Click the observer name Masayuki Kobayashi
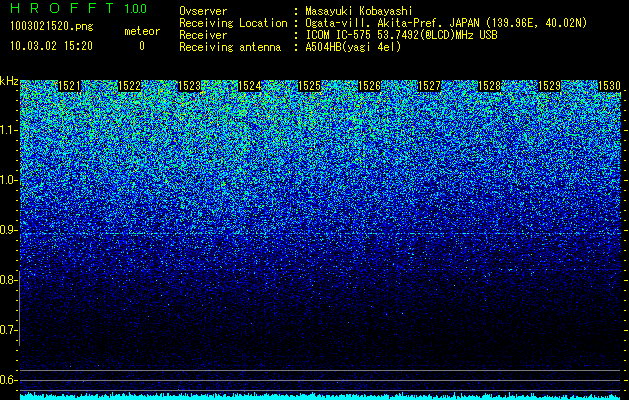Image resolution: width=629 pixels, height=400 pixels. coord(358,11)
